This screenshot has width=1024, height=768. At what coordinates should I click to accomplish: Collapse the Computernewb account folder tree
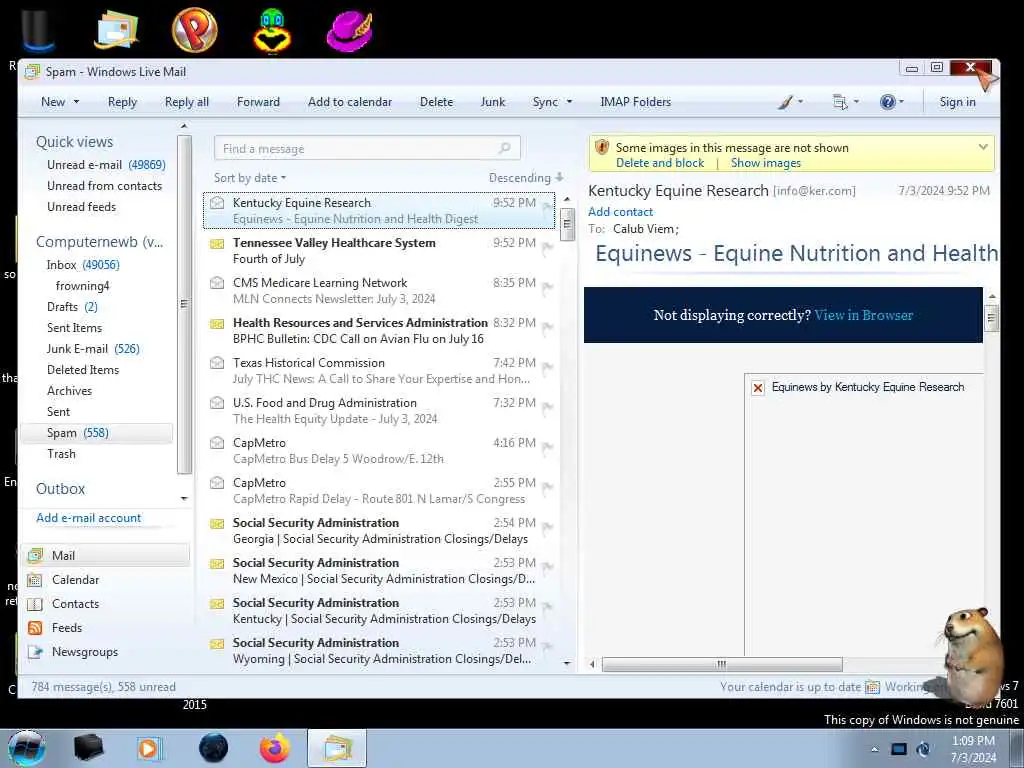[x=99, y=242]
